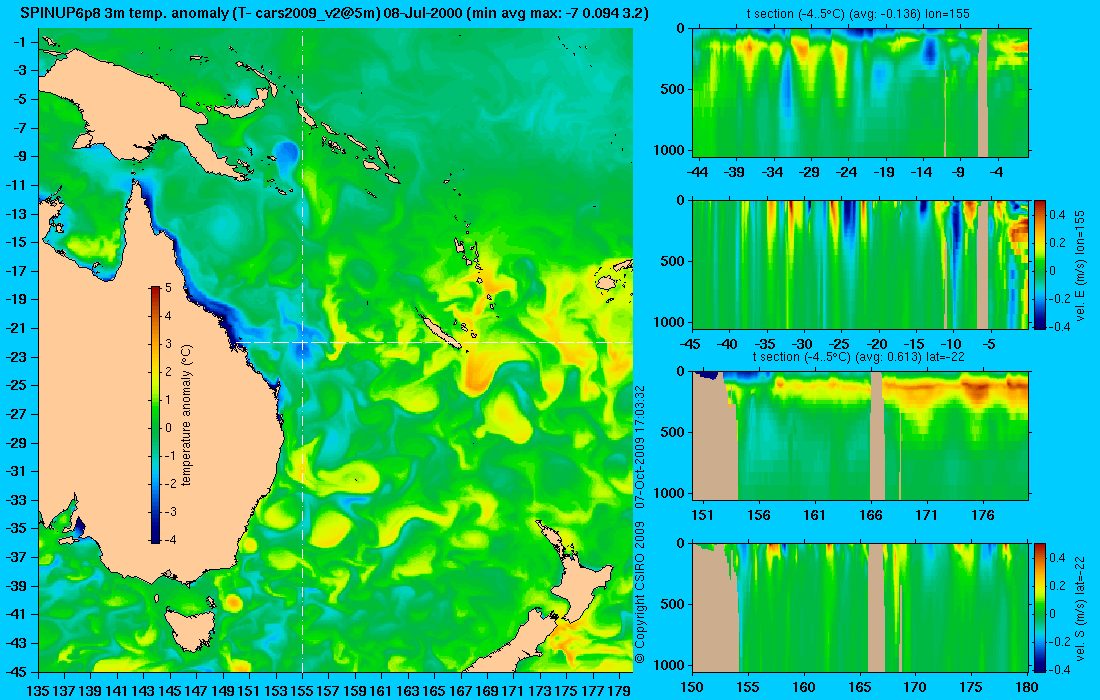Click the 't section (avg: 0.613) lat=-22' title

[x=858, y=356]
